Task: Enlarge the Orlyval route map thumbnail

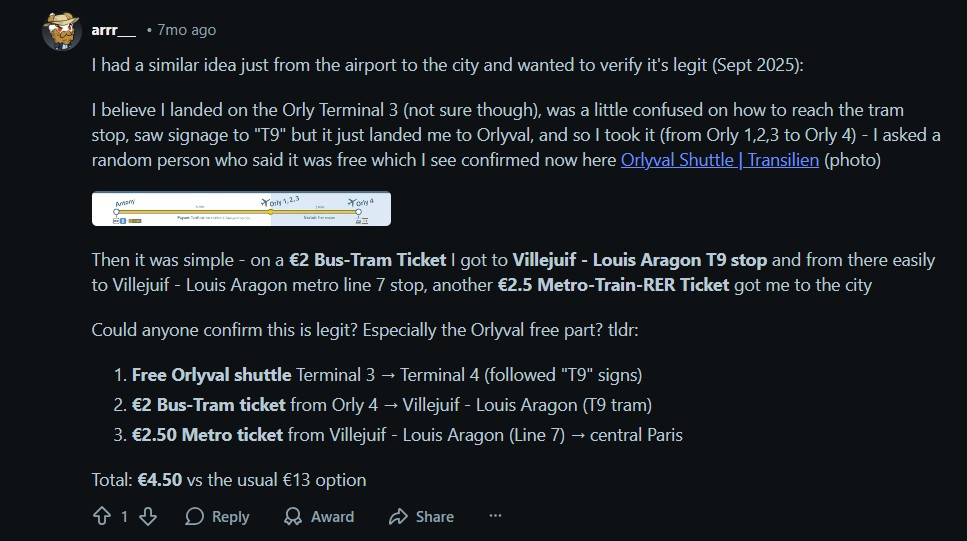Action: pos(241,208)
